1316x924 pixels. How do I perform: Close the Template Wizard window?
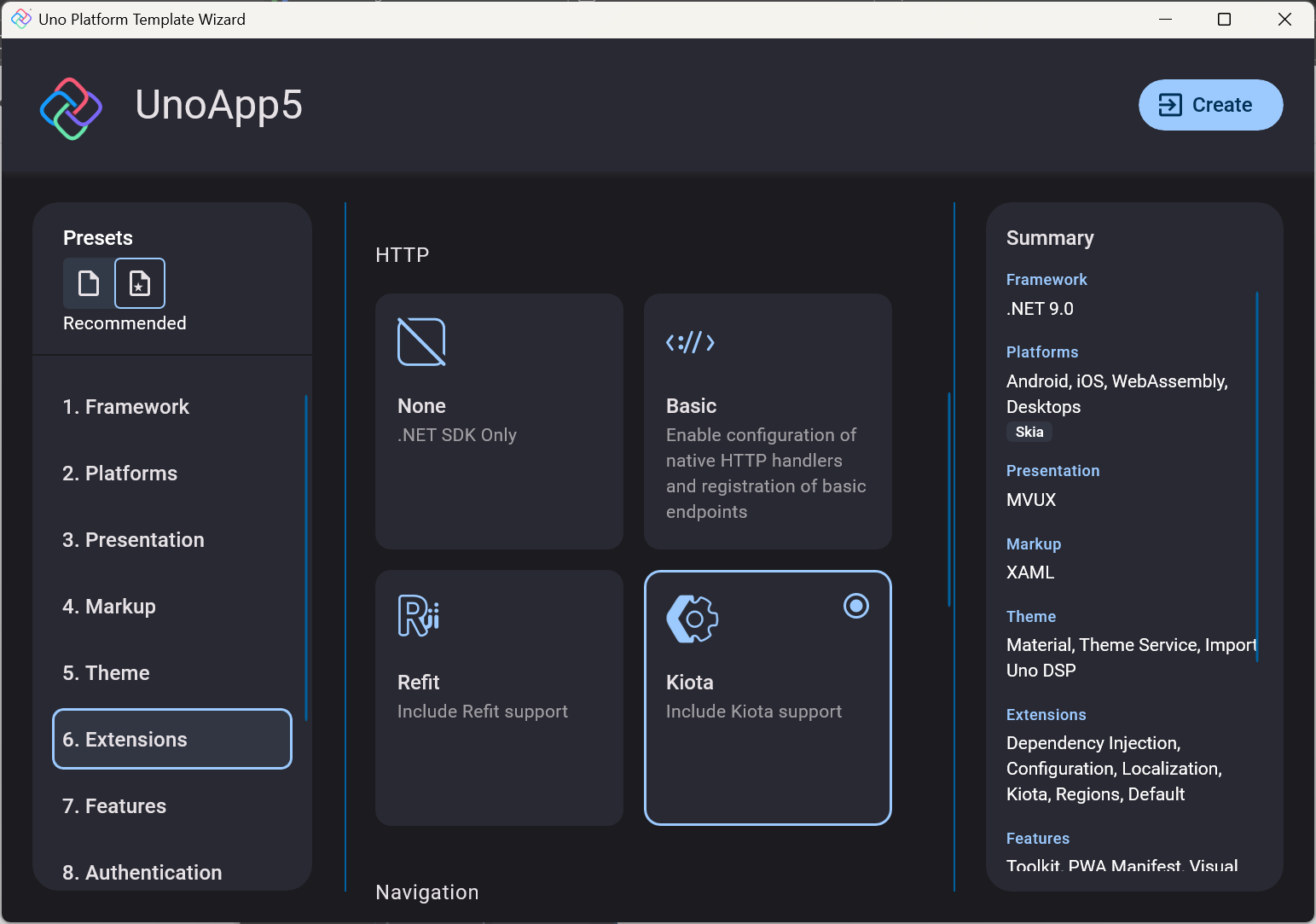1284,19
